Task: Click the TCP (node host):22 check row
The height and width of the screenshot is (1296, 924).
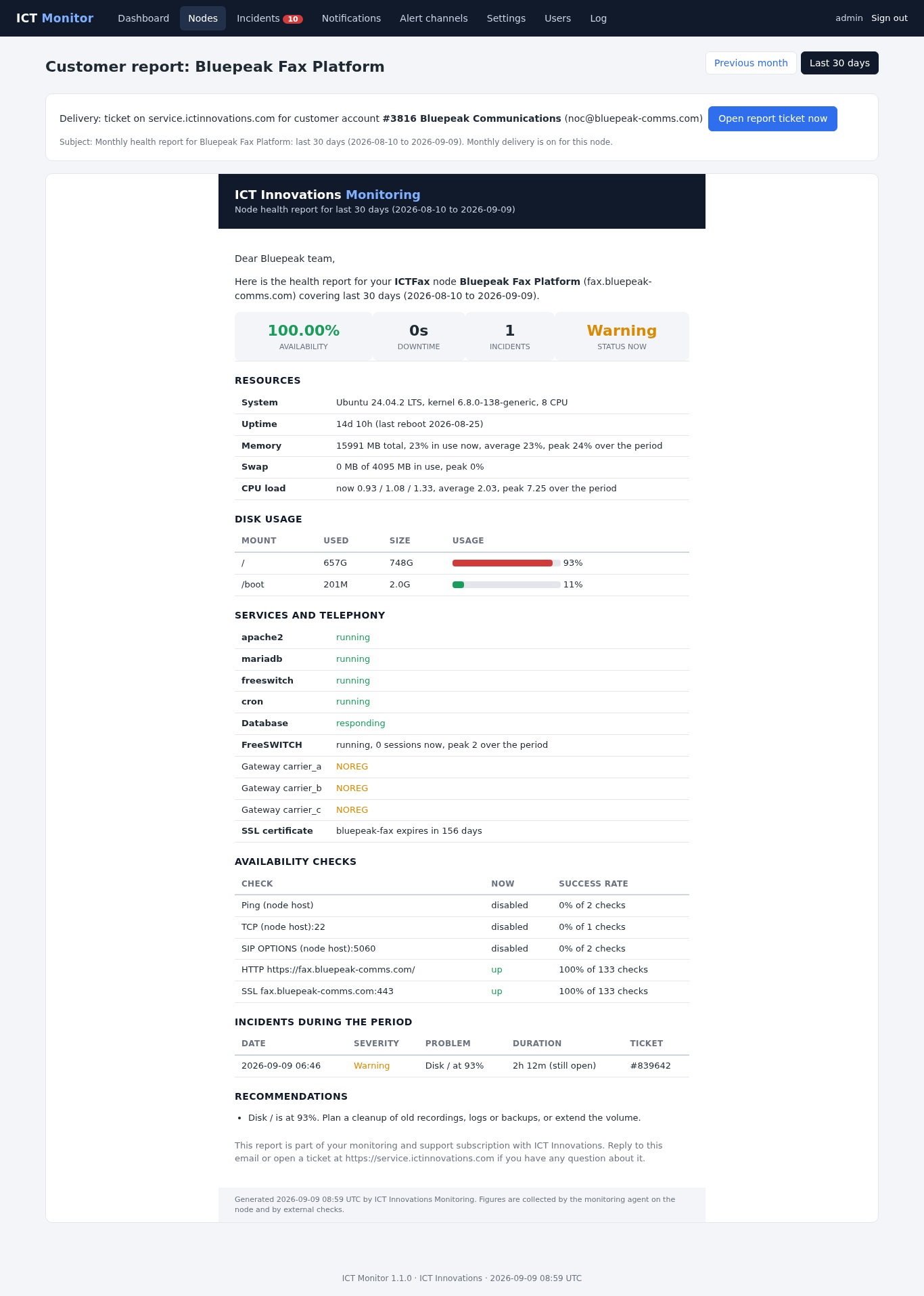Action: pos(462,927)
